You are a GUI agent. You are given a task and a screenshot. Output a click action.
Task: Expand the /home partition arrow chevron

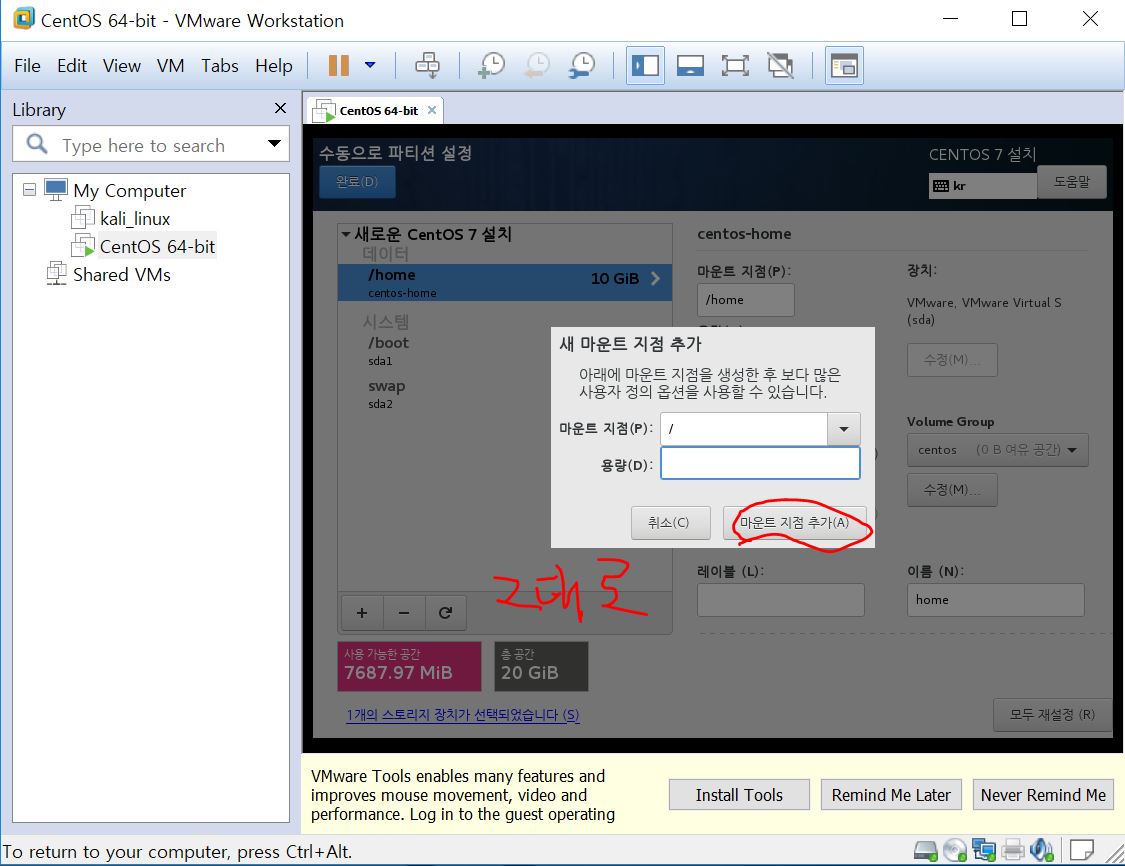pyautogui.click(x=655, y=278)
